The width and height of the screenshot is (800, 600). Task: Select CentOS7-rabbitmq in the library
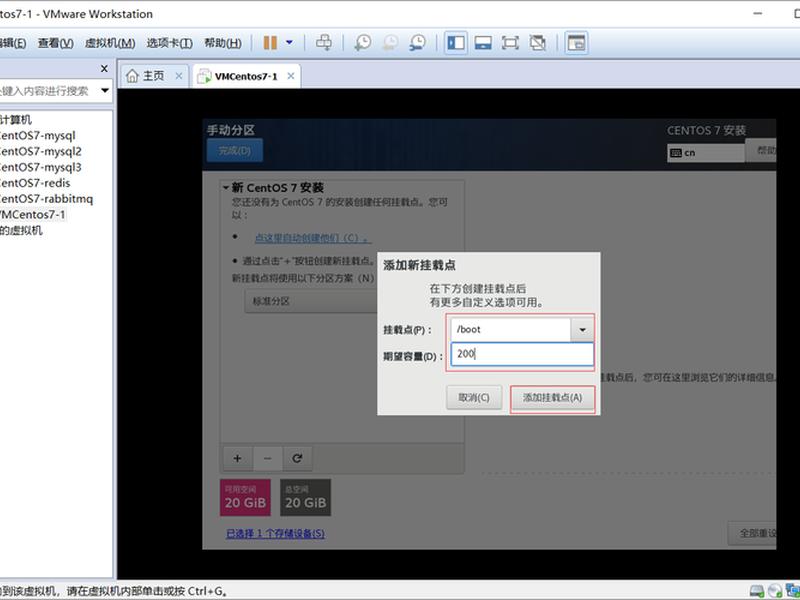coord(46,198)
